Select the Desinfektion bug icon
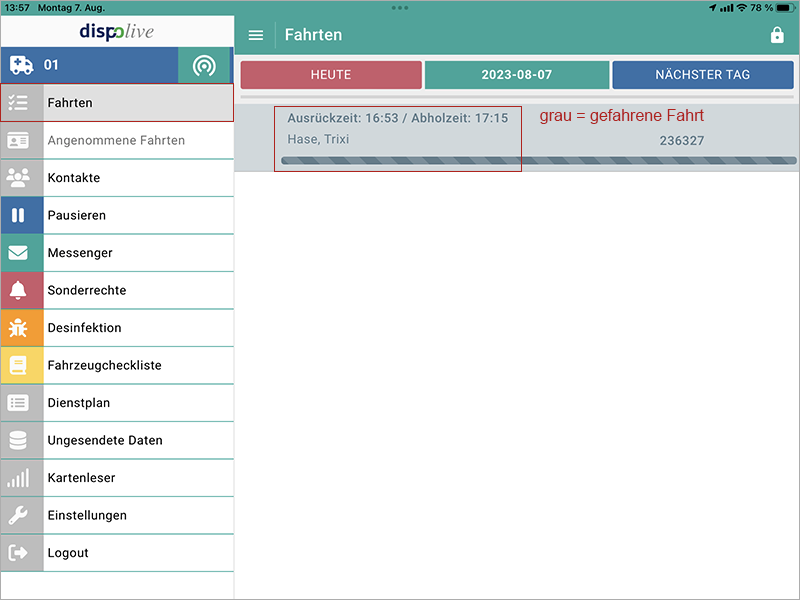 click(21, 327)
